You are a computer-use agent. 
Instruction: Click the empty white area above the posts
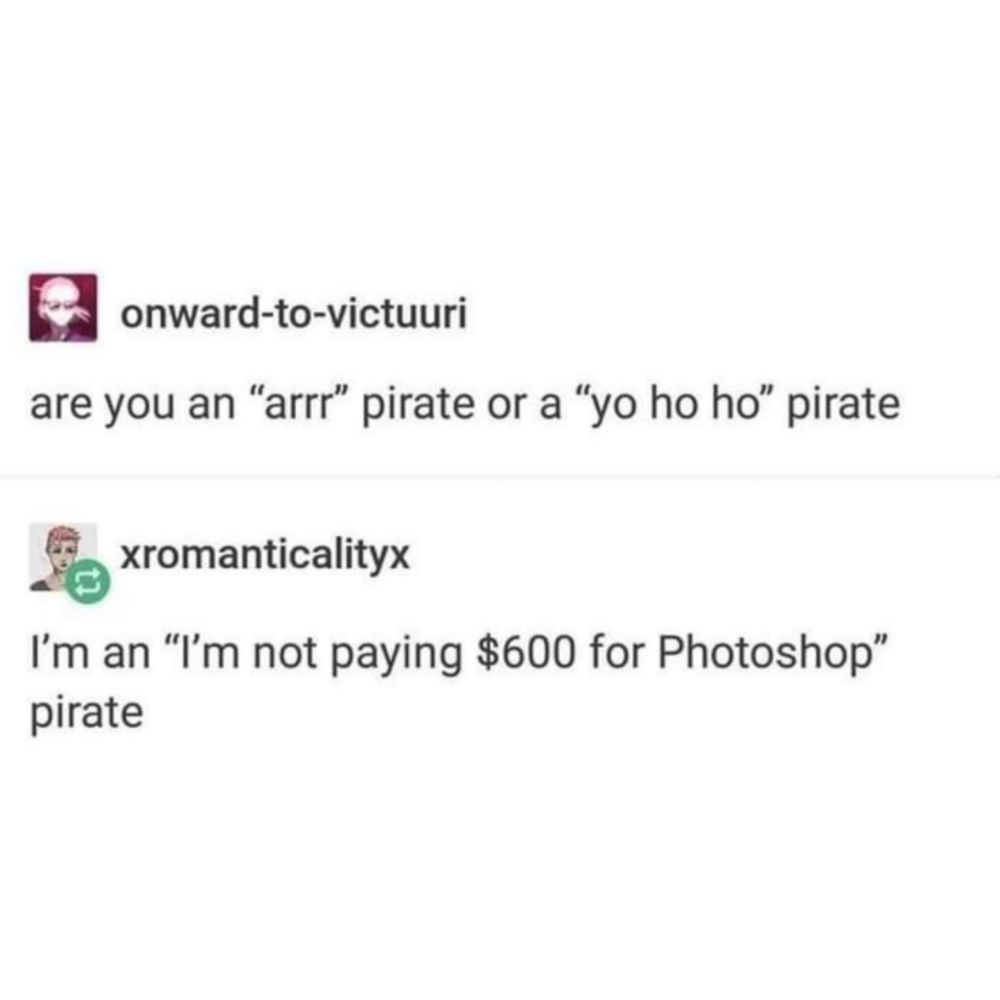click(500, 128)
